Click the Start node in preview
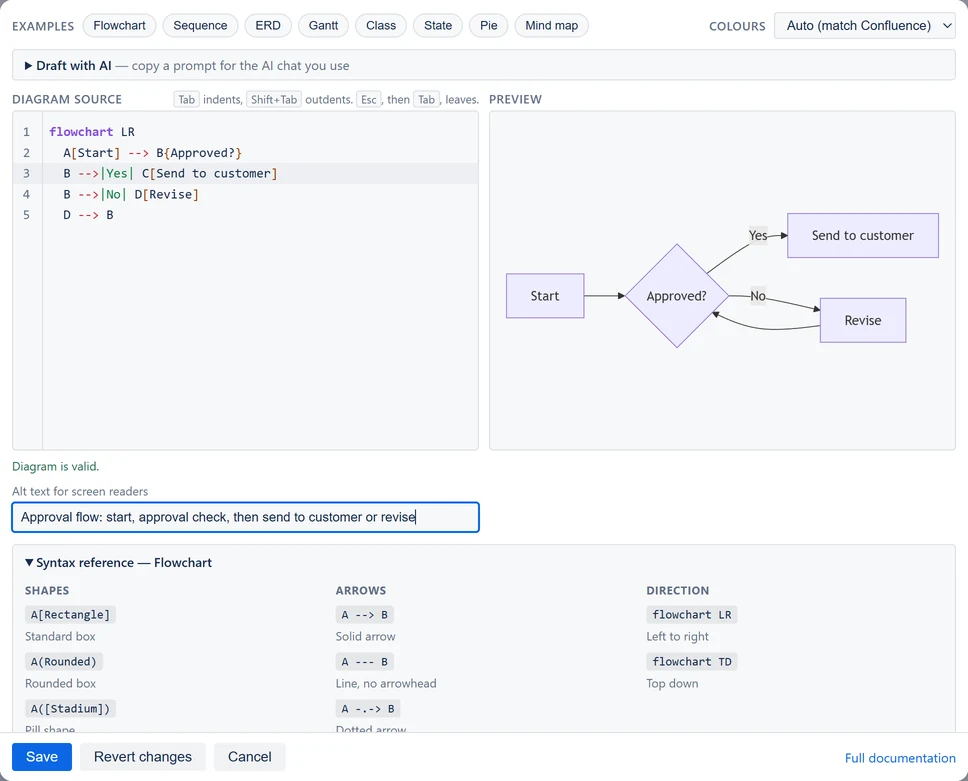968x781 pixels. 545,296
